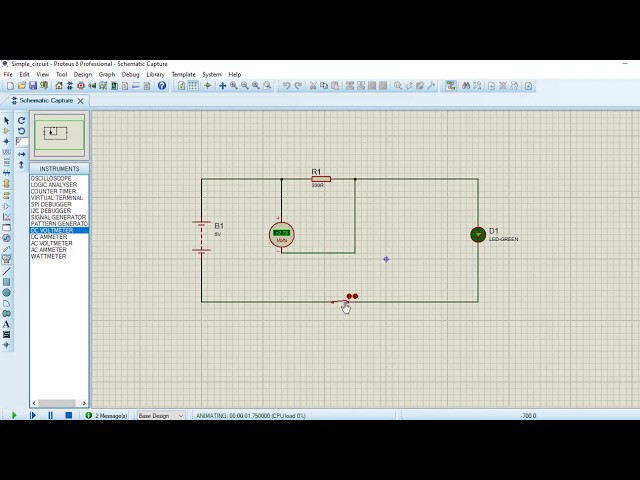Screen dimensions: 640x480
Task: Select the Wire Label mode tool
Action: point(7,152)
